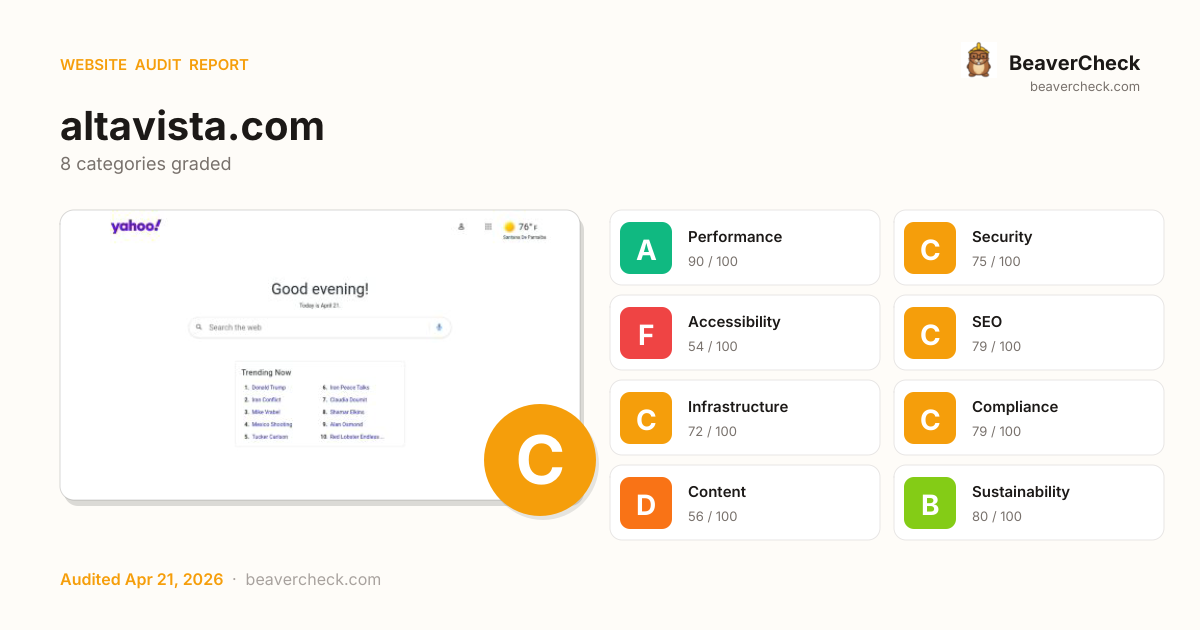
Task: Click the sun weather icon showing 76°
Action: click(509, 227)
